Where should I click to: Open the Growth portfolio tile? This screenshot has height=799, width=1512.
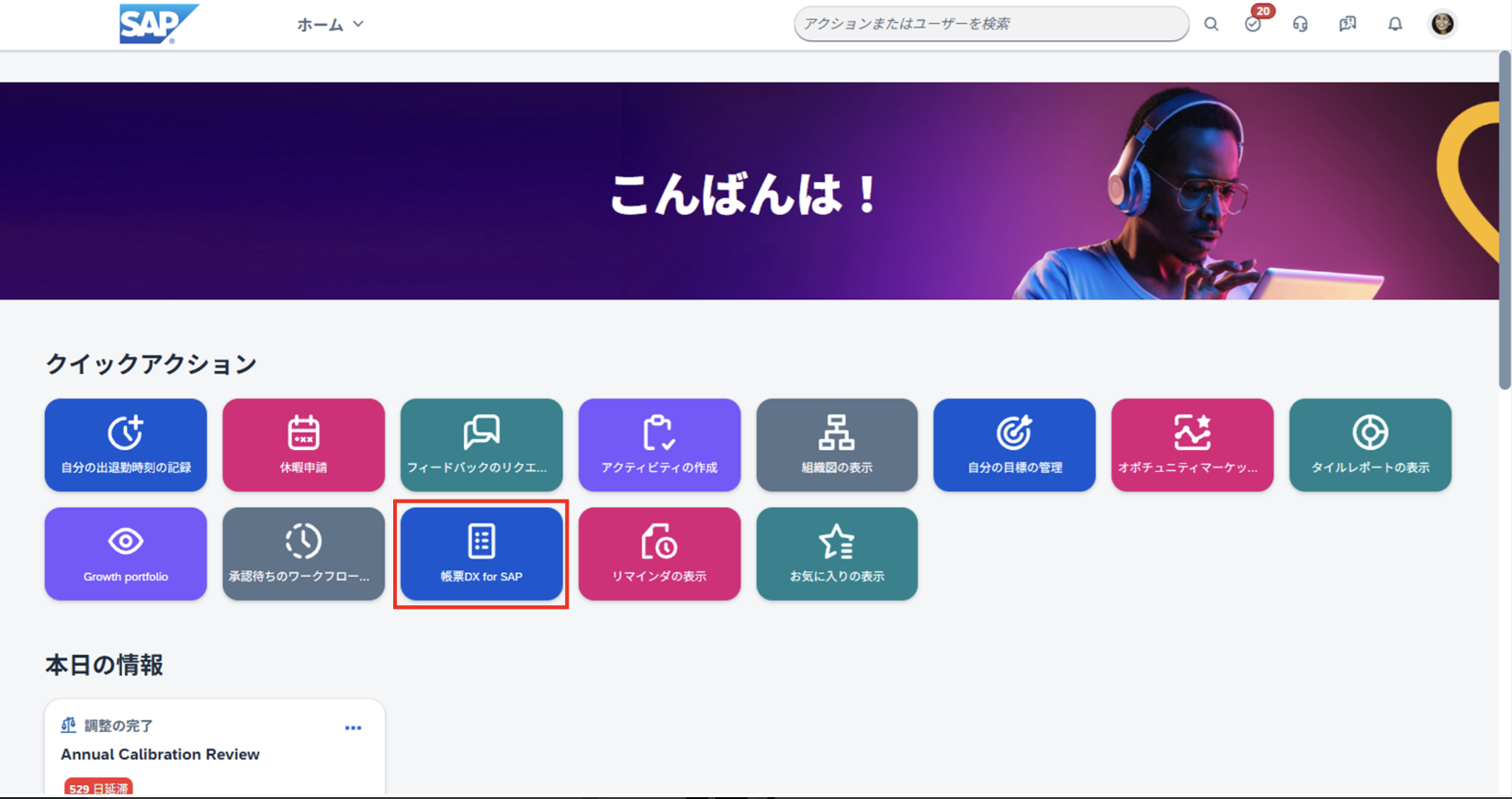coord(126,554)
